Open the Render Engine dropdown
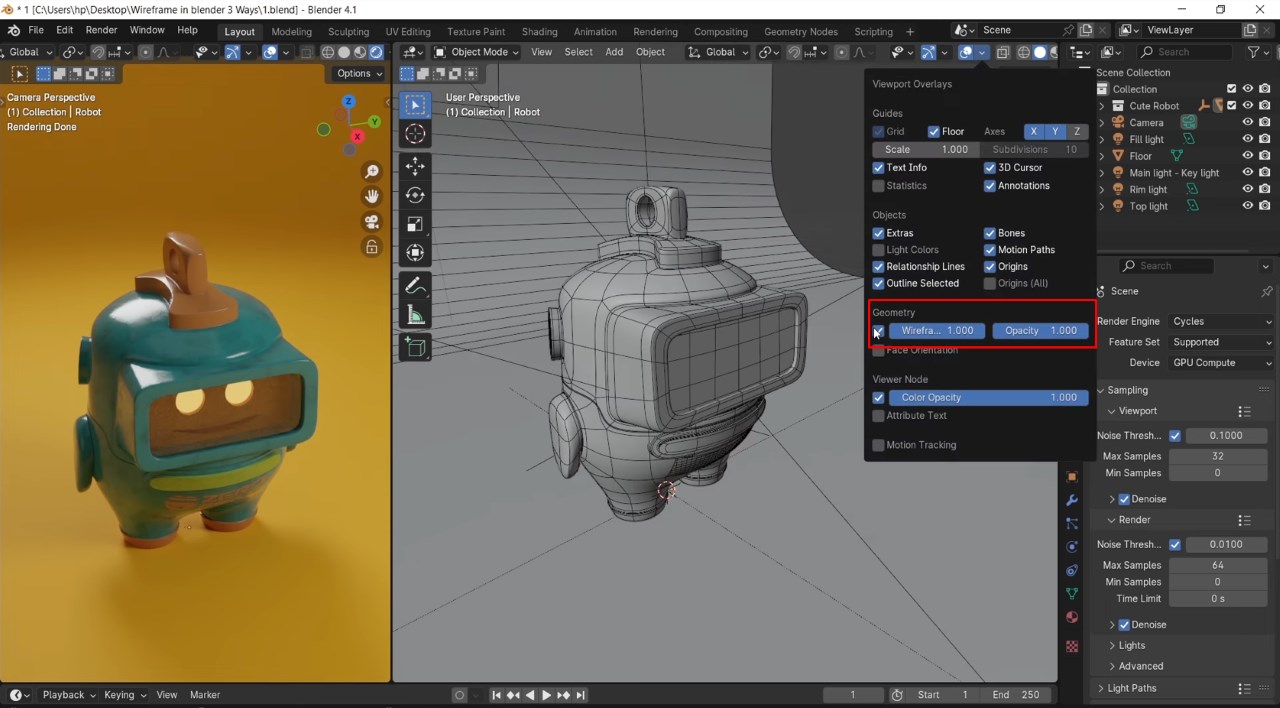Screen dimensions: 1280x708 click(x=1221, y=322)
